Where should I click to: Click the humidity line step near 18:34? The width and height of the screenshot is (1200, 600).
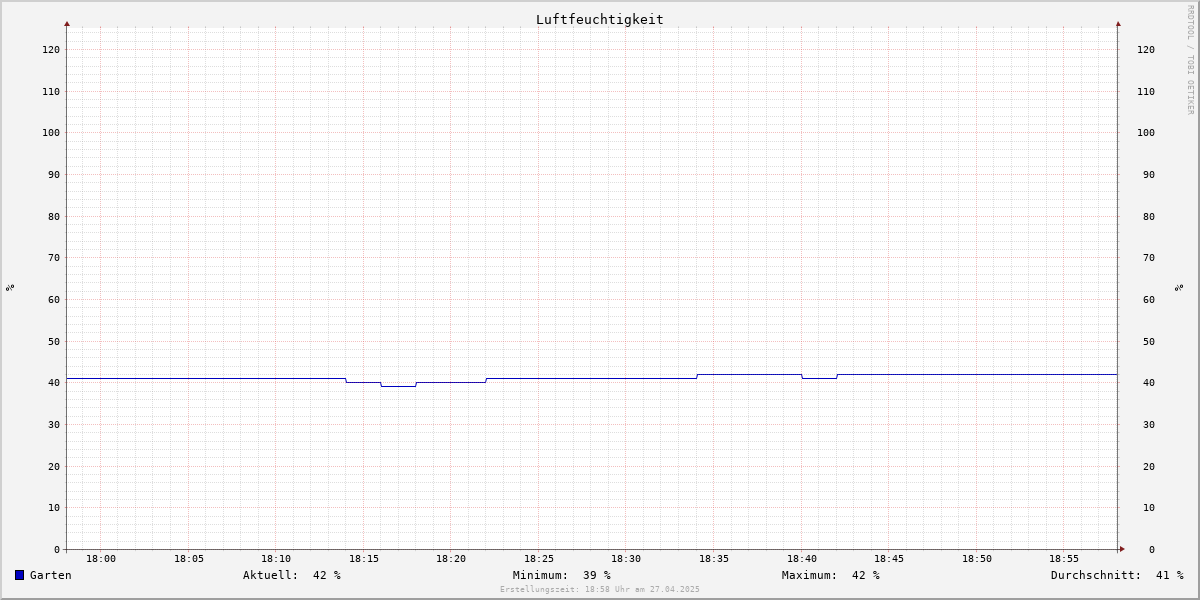pos(697,376)
